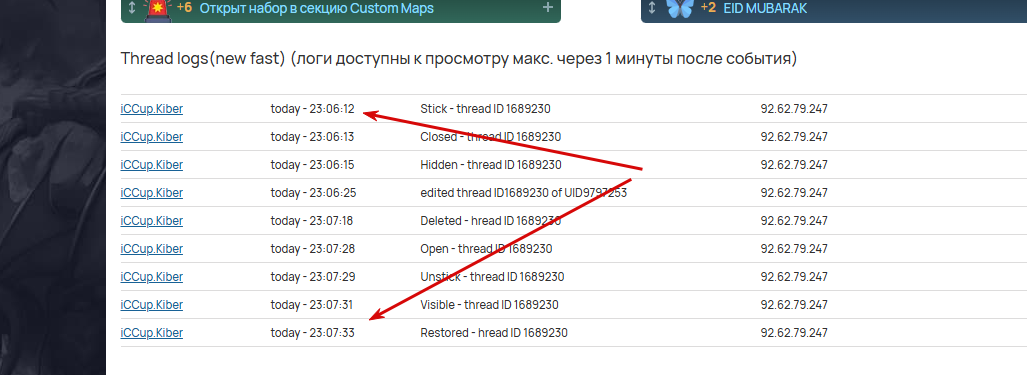The image size is (1027, 375).
Task: Open iCCup.Kiber profile in the Closed row
Action: pos(152,137)
